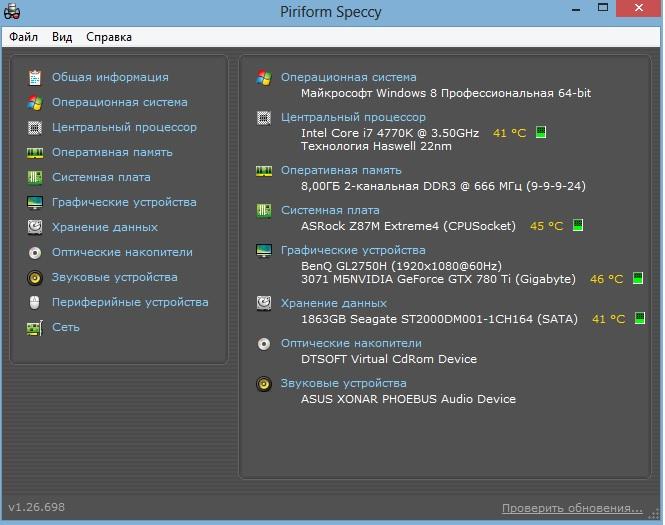Click the speaker icon in sidebar
The width and height of the screenshot is (665, 525).
(x=35, y=278)
